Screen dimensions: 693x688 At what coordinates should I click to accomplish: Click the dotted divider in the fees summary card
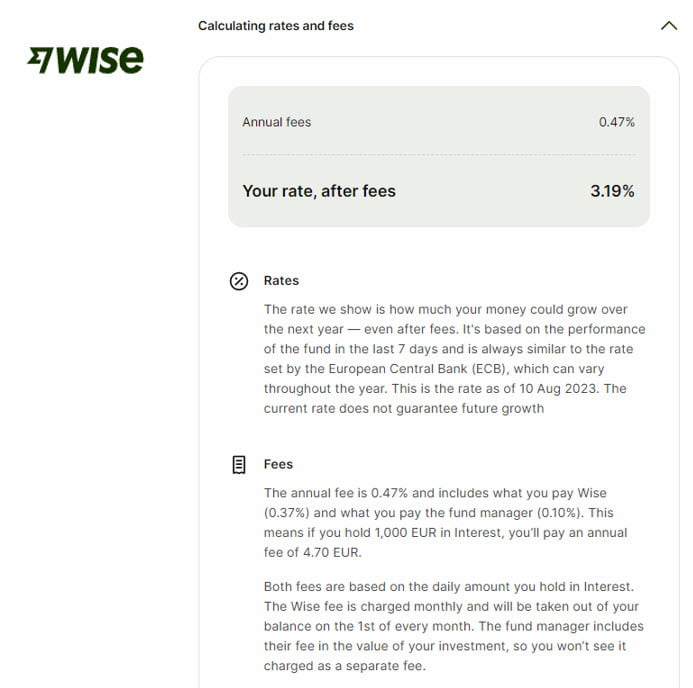[x=438, y=155]
